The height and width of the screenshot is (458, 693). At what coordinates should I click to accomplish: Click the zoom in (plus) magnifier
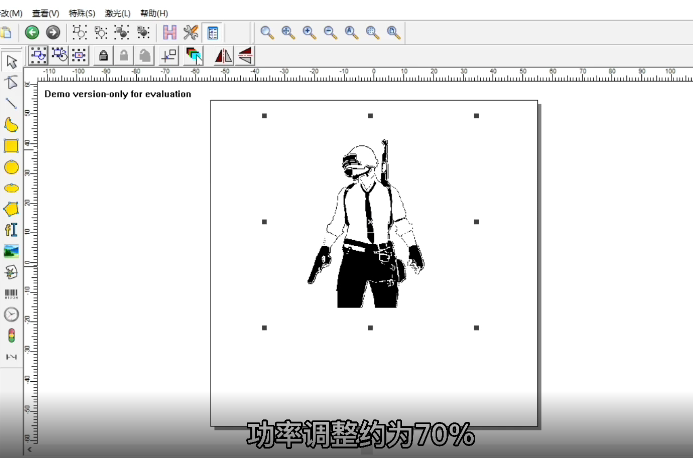click(x=309, y=32)
